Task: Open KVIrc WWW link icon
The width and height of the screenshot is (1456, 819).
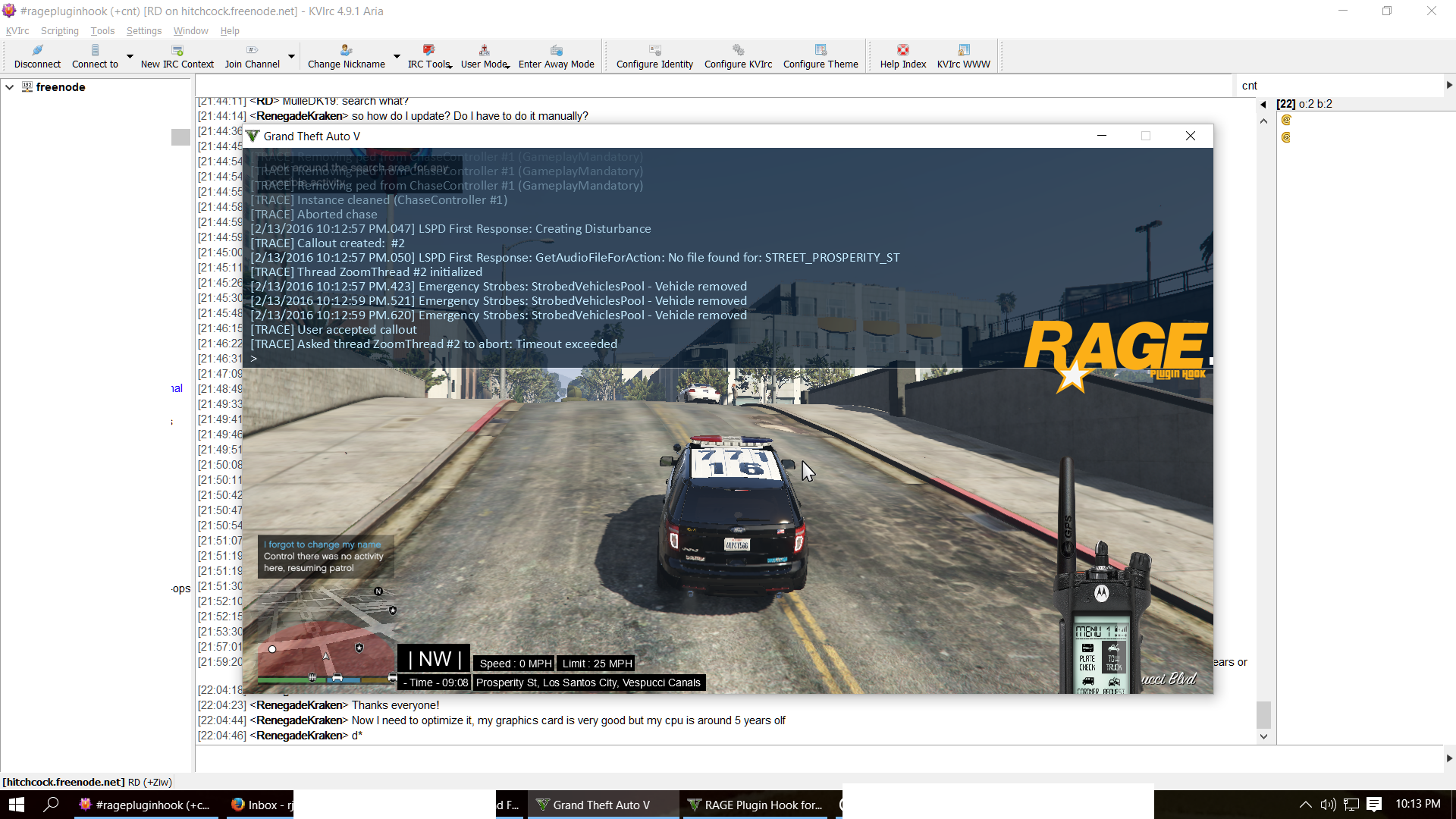Action: (x=964, y=50)
